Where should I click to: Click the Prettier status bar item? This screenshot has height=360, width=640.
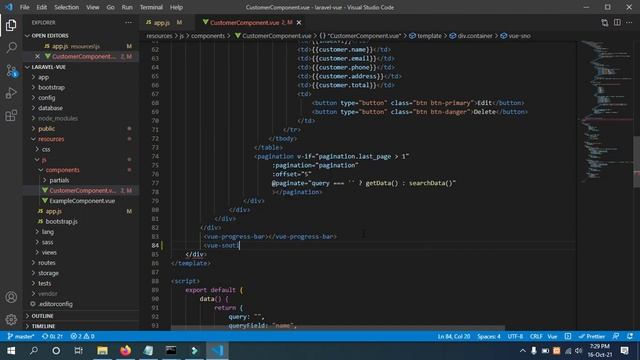pos(591,336)
